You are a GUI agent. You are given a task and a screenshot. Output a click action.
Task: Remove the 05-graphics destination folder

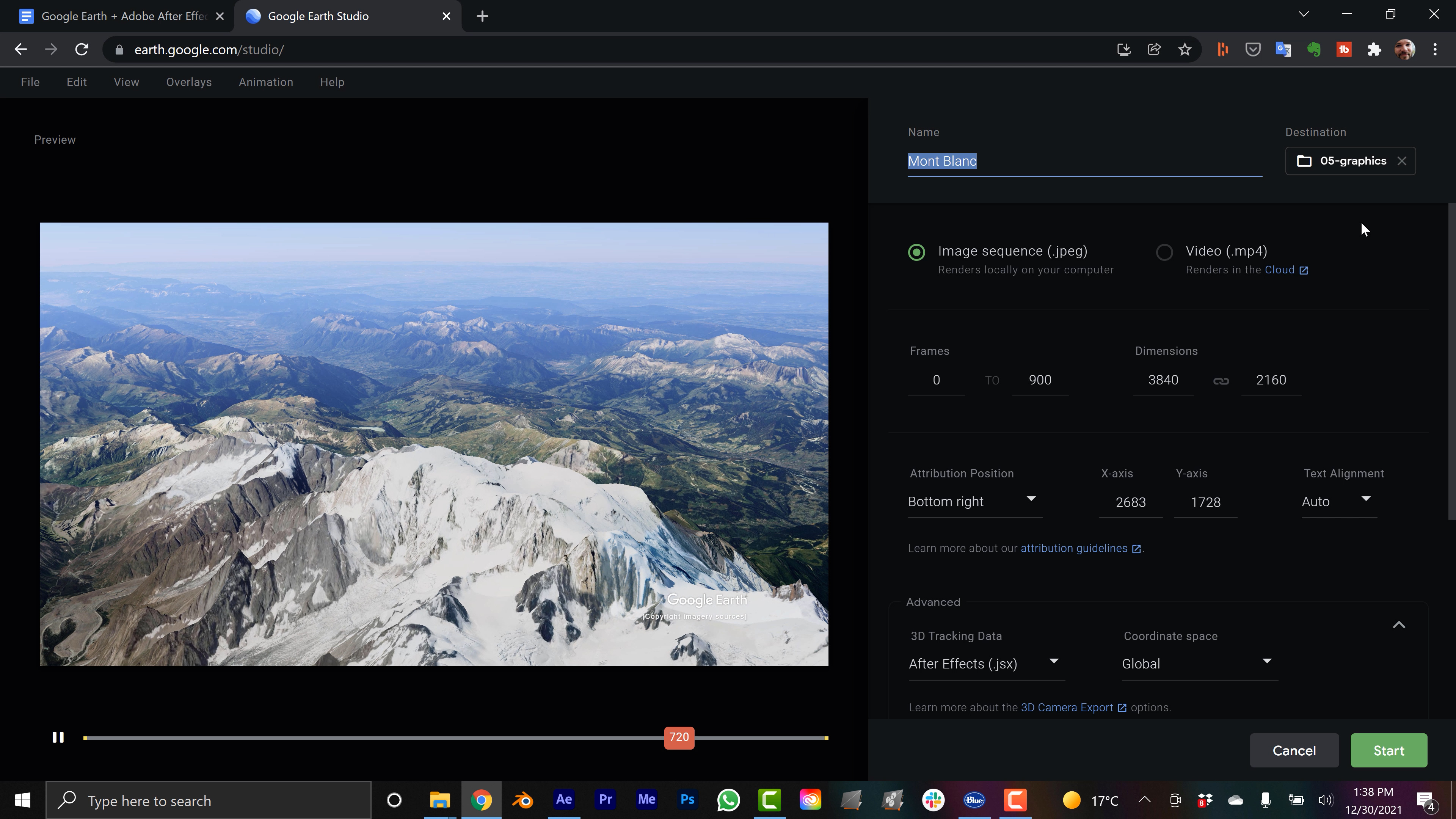tap(1402, 160)
